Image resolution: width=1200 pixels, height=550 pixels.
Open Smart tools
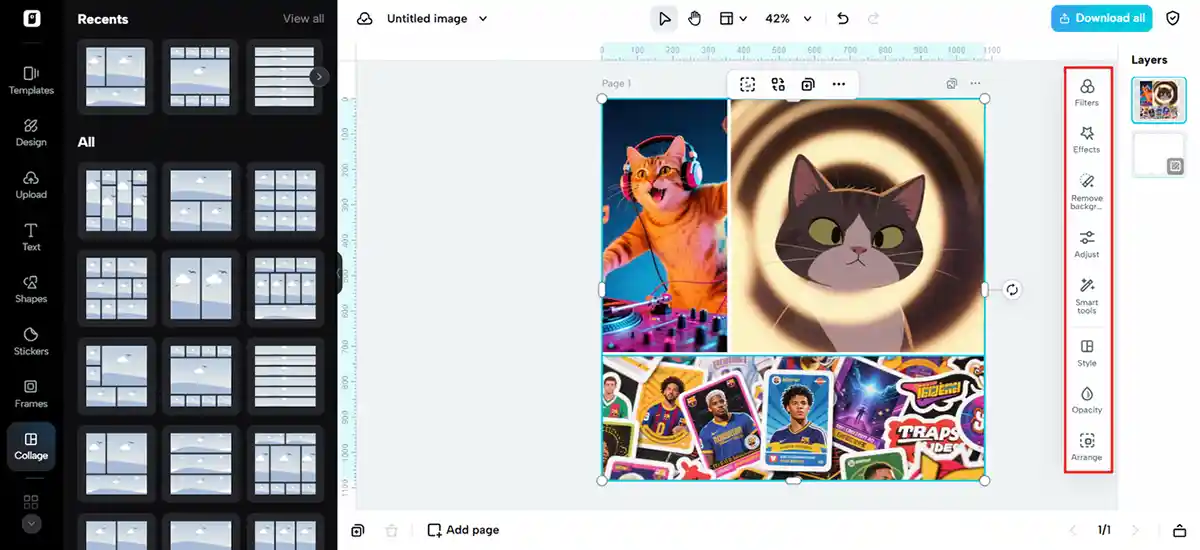tap(1087, 296)
